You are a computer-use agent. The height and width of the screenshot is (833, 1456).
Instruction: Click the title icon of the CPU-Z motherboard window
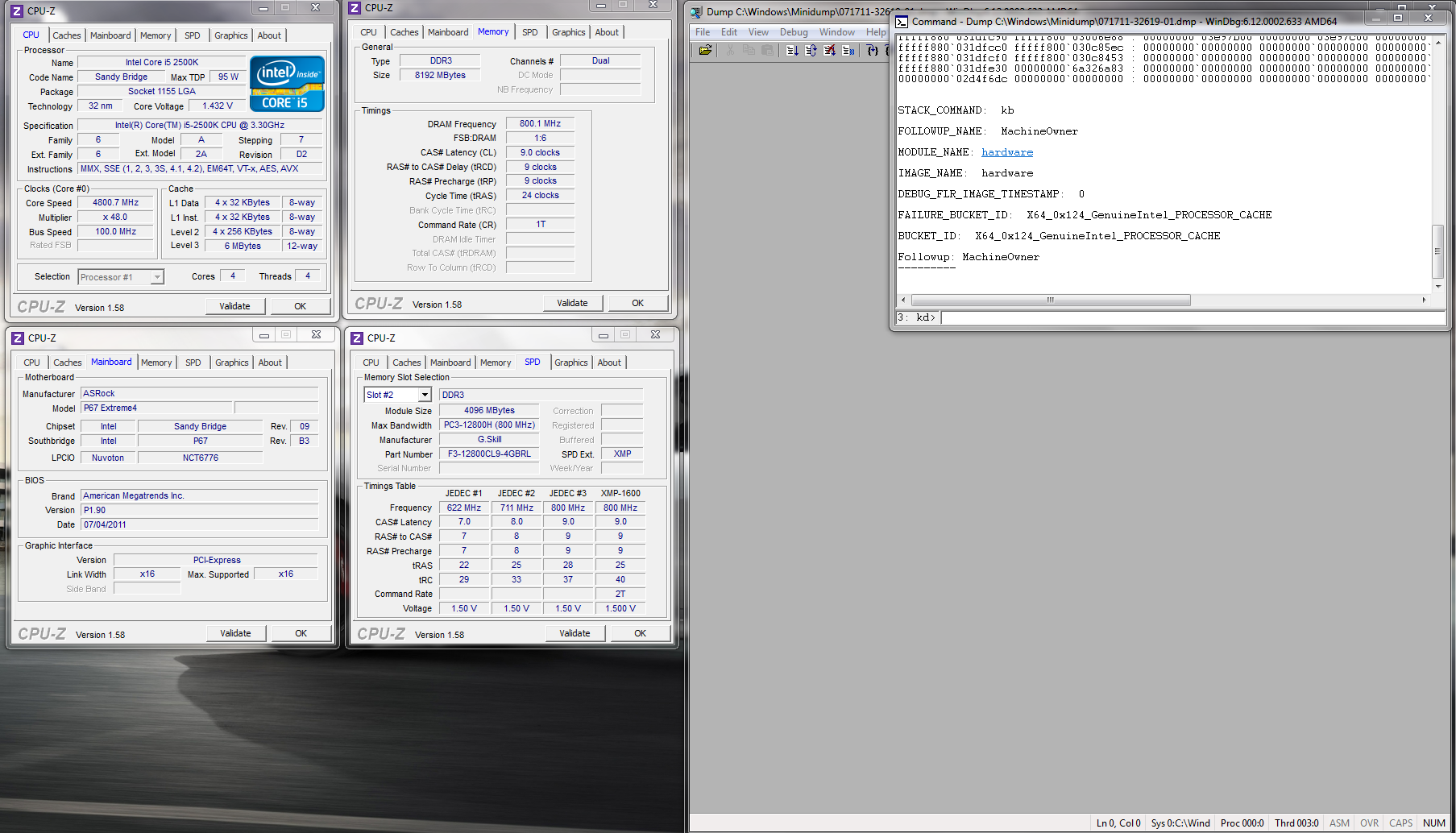click(18, 338)
